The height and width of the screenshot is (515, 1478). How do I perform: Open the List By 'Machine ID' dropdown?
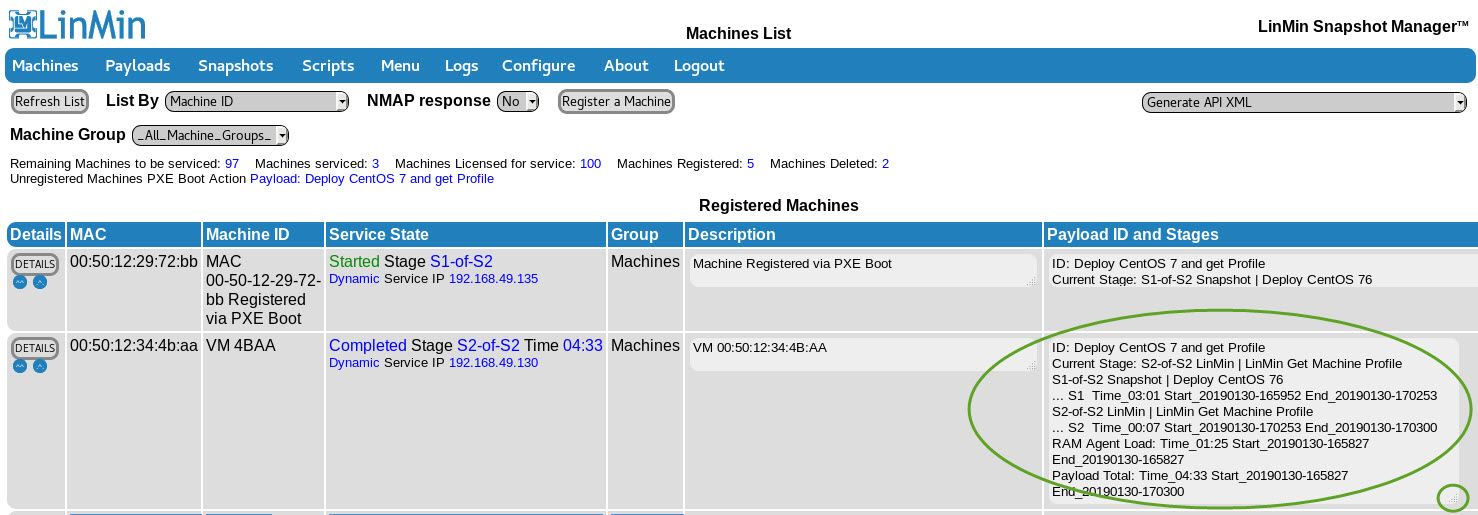pos(257,101)
